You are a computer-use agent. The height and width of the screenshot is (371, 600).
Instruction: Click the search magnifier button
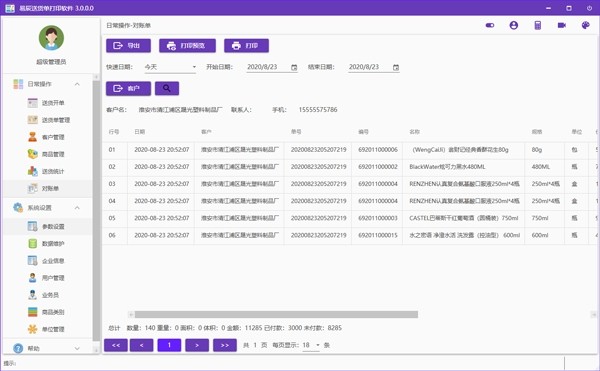point(167,88)
